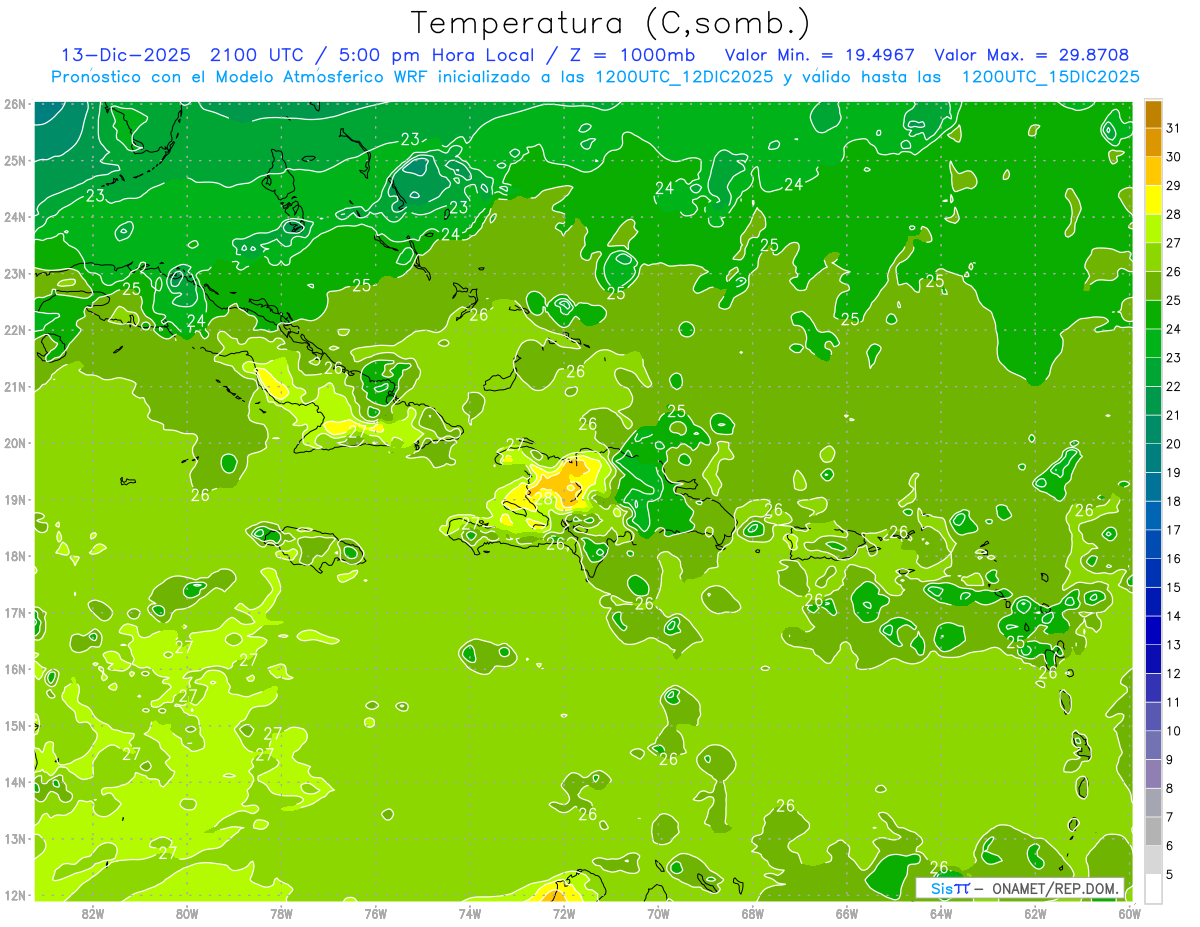This screenshot has width=1200, height=927.
Task: Click "1200UTC_15DIC2025" valid-until time text
Action: click(1050, 77)
